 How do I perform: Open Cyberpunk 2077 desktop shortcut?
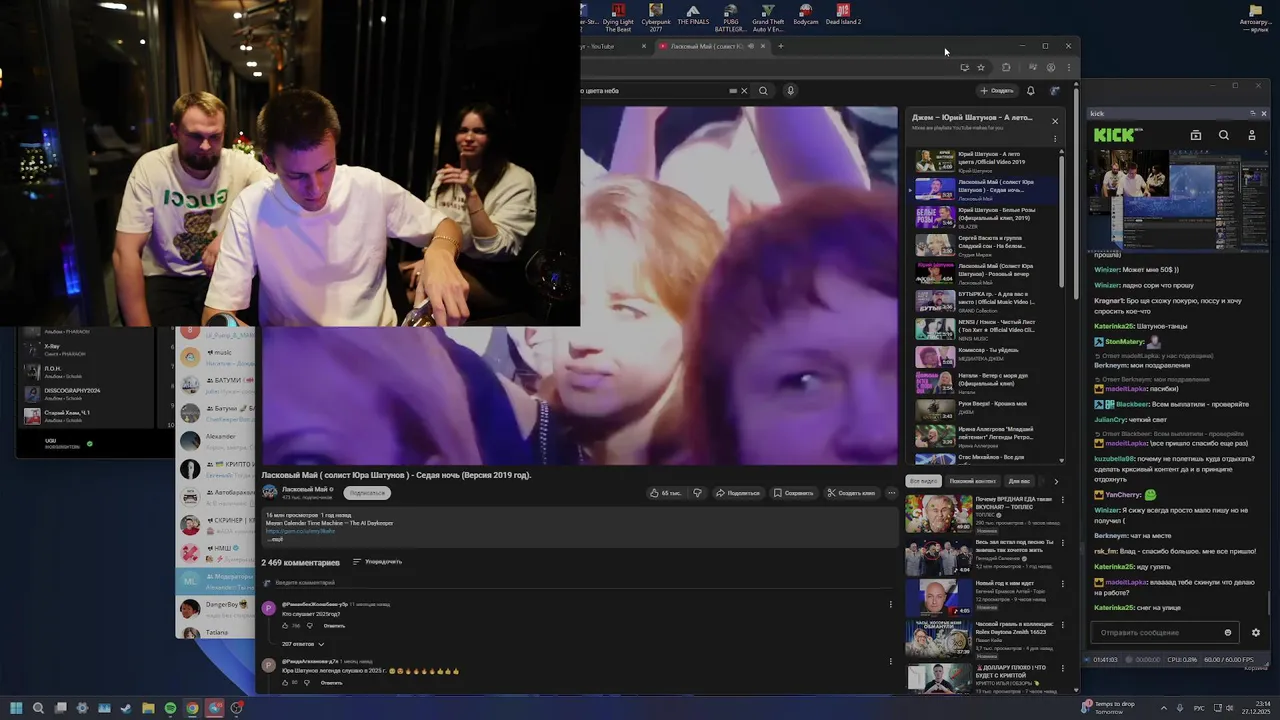point(656,16)
